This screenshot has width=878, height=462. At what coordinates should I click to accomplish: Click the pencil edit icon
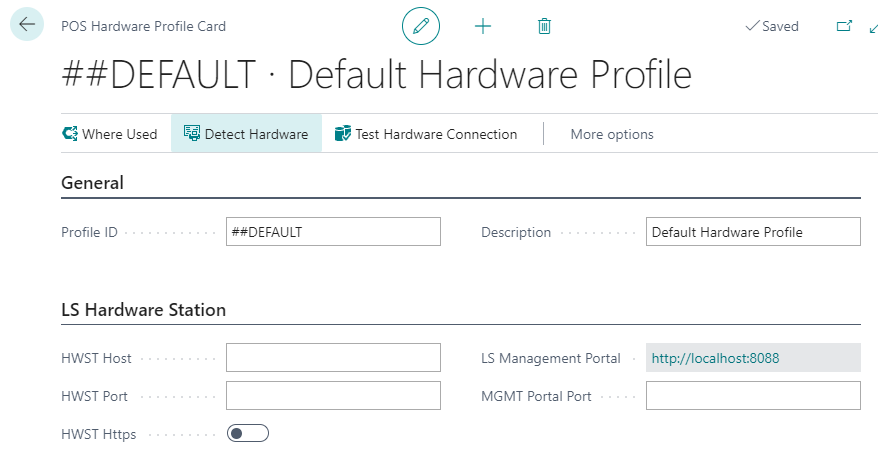(421, 26)
